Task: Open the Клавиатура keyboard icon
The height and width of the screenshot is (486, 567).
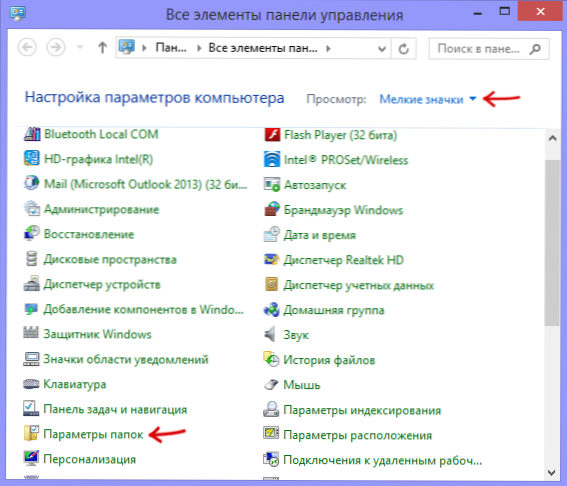Action: pyautogui.click(x=31, y=384)
